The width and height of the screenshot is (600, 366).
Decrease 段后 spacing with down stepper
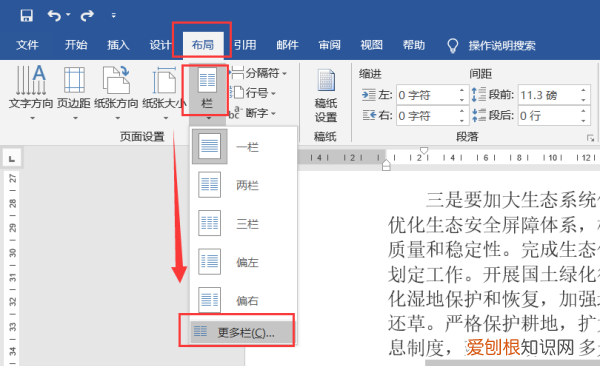coord(583,120)
